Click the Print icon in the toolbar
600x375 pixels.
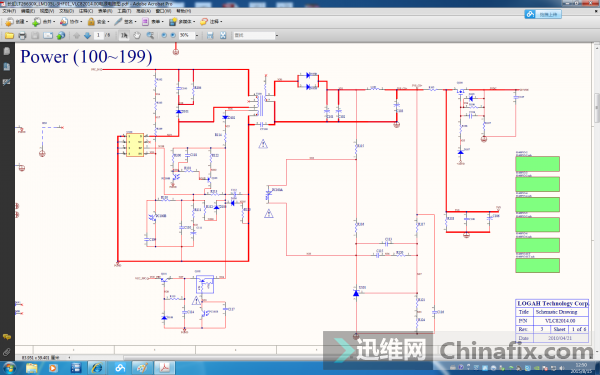pos(22,36)
